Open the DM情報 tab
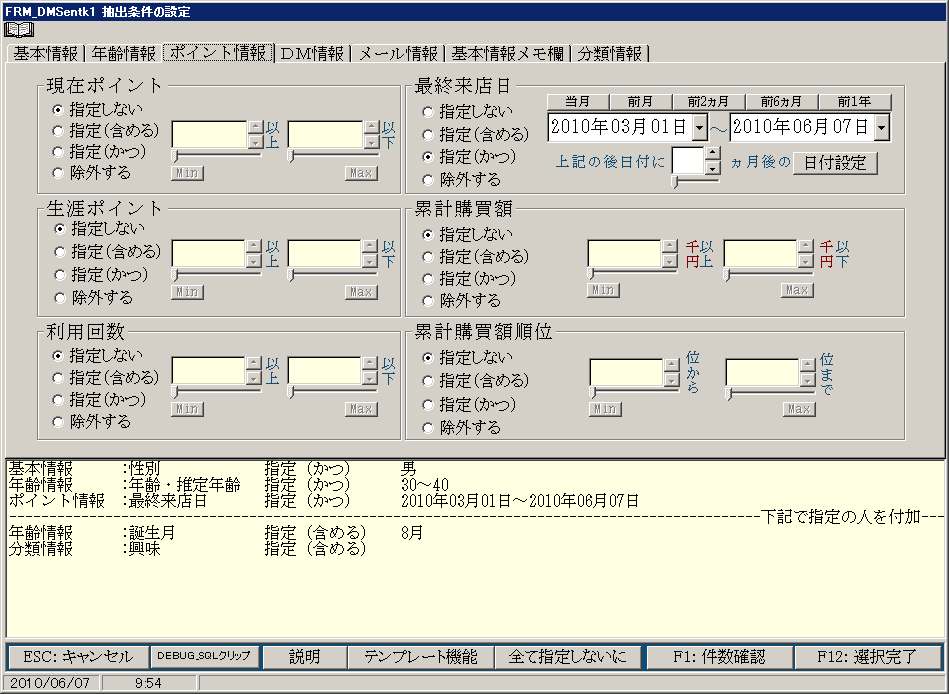This screenshot has height=694, width=949. (312, 53)
